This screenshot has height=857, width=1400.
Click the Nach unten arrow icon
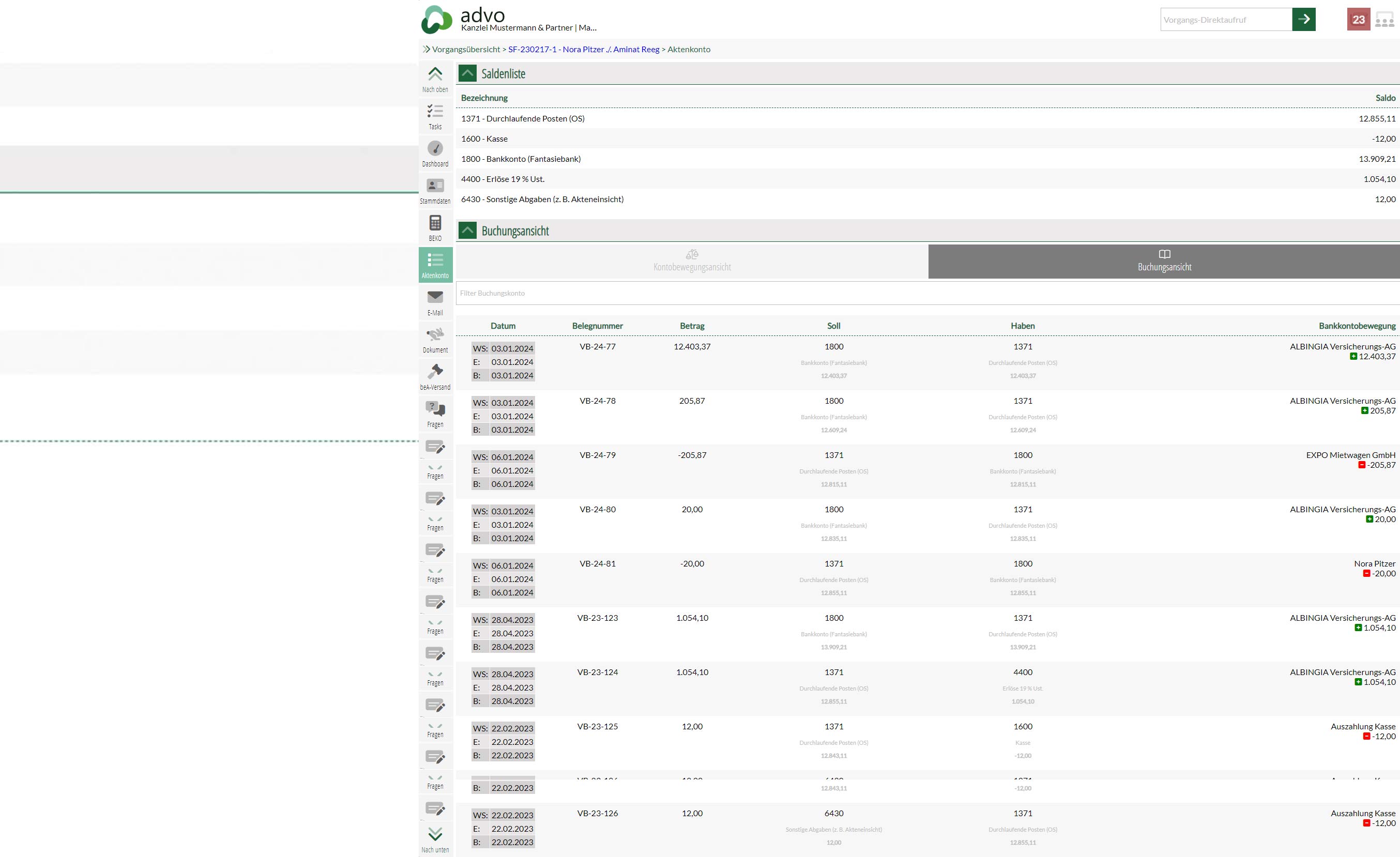[435, 834]
